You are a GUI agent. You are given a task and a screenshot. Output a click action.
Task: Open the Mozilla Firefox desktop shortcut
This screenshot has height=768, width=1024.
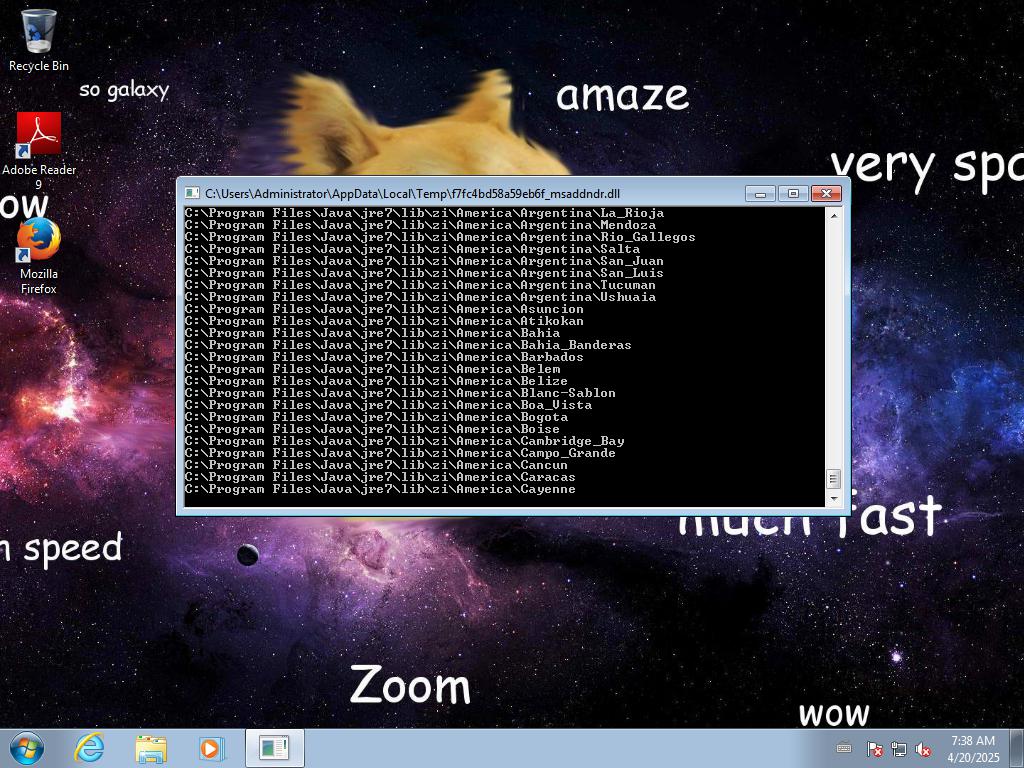point(39,256)
